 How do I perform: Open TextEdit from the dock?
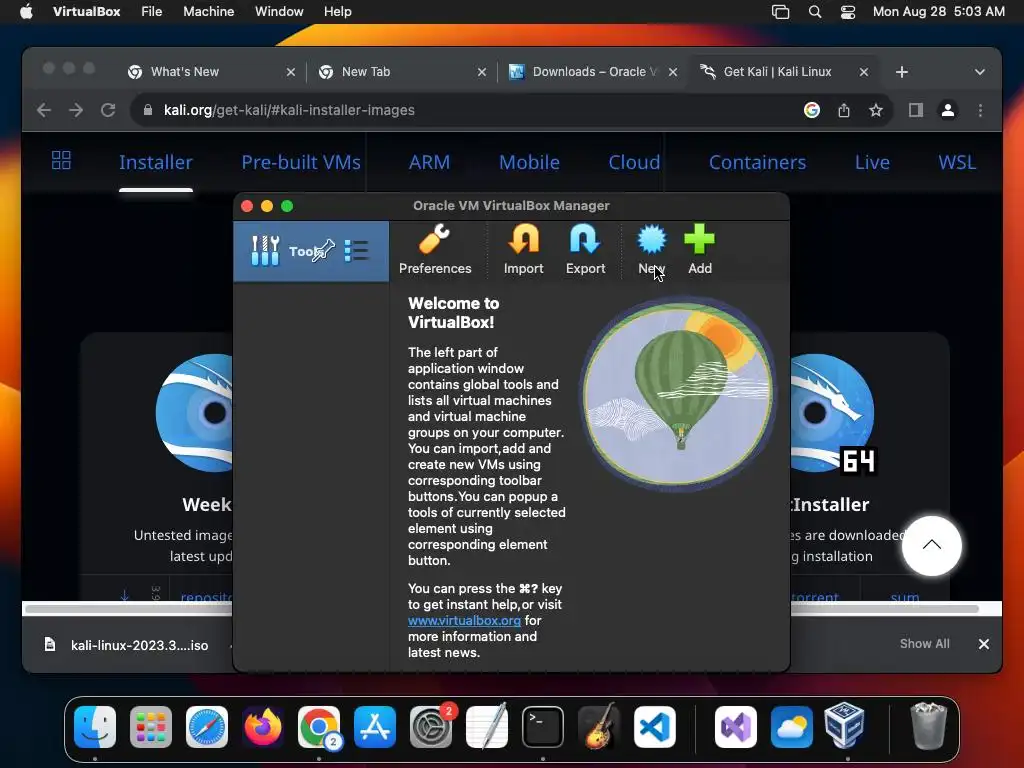[x=487, y=727]
